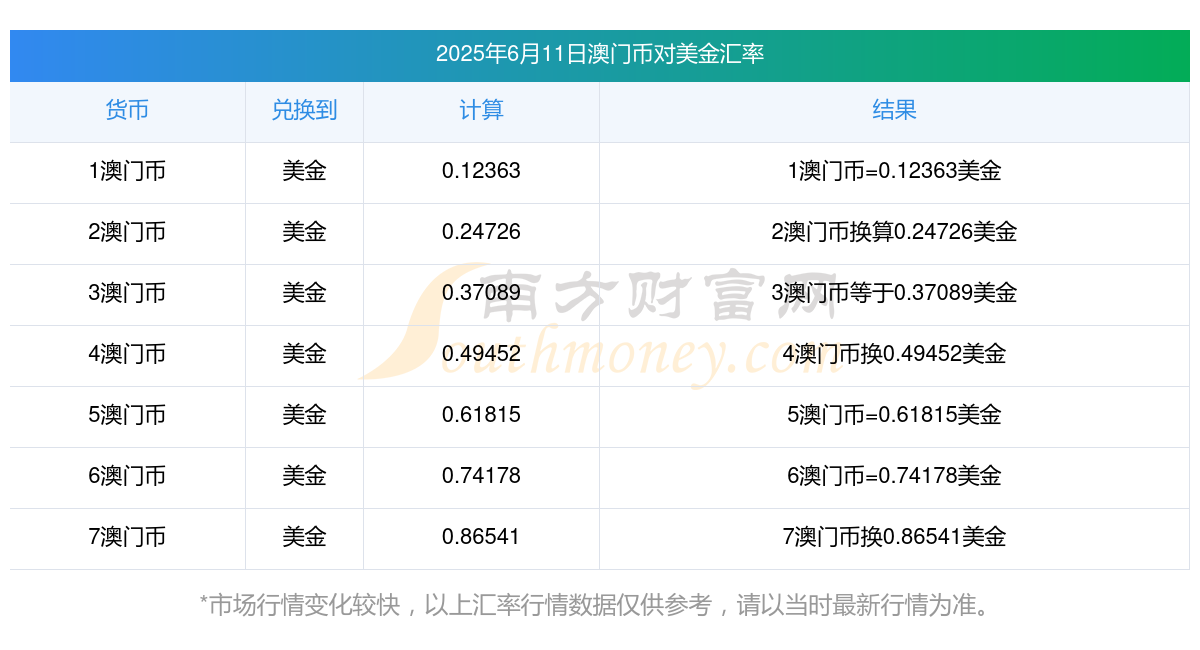The width and height of the screenshot is (1200, 650).
Task: Click the value 0.12363 in 计算 column
Action: point(481,171)
